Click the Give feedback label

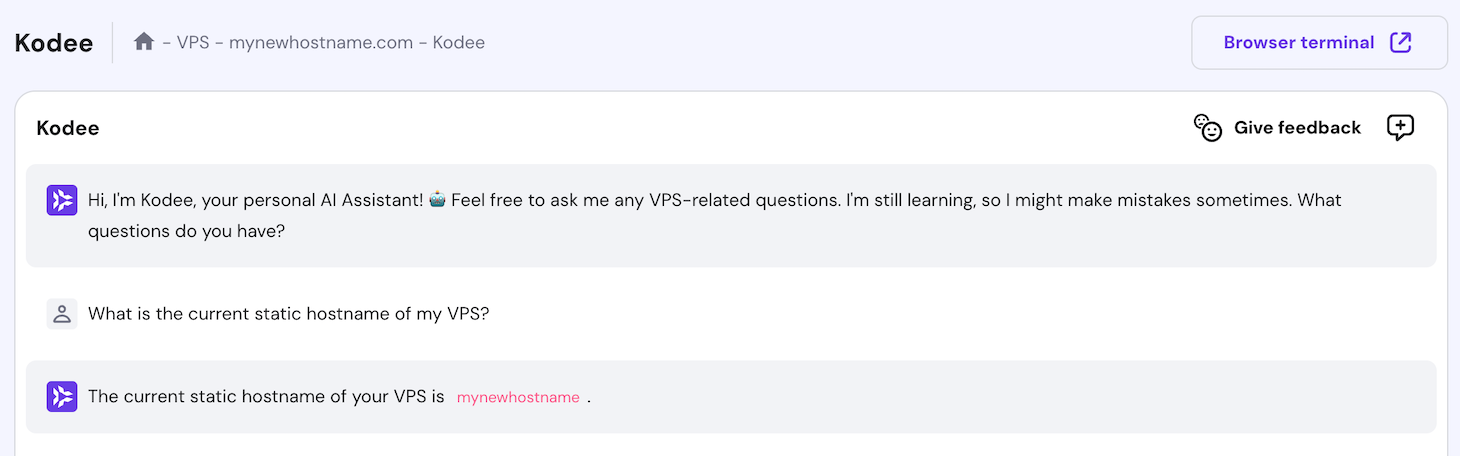point(1297,128)
